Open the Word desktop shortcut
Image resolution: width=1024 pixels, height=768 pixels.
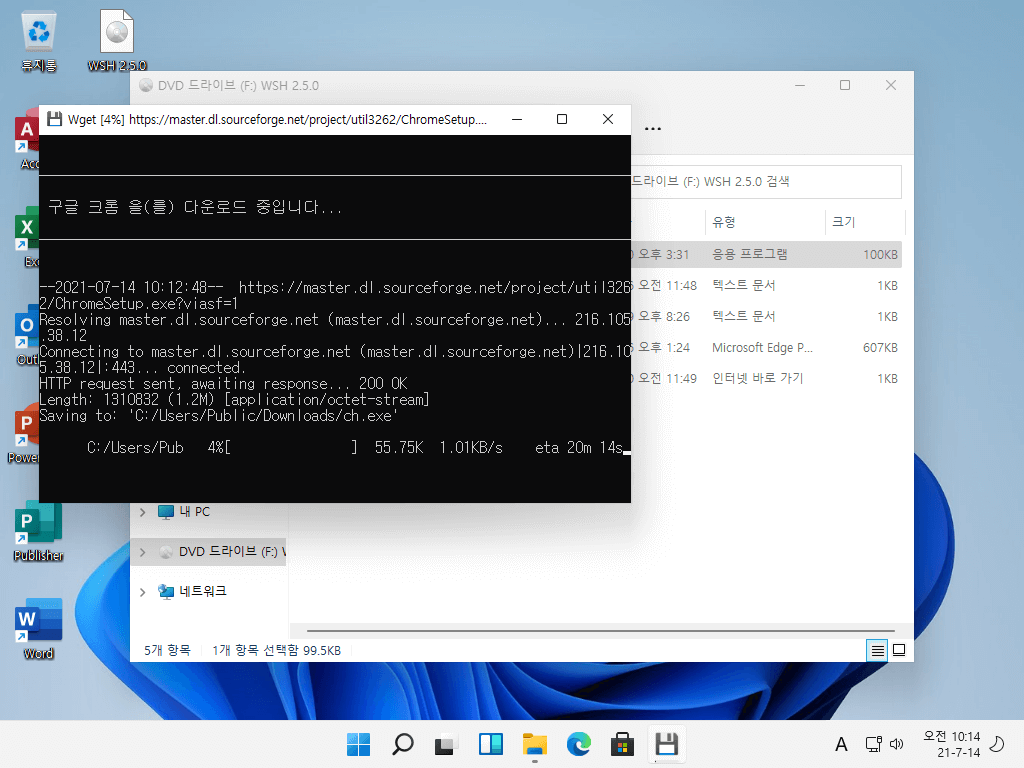coord(39,630)
